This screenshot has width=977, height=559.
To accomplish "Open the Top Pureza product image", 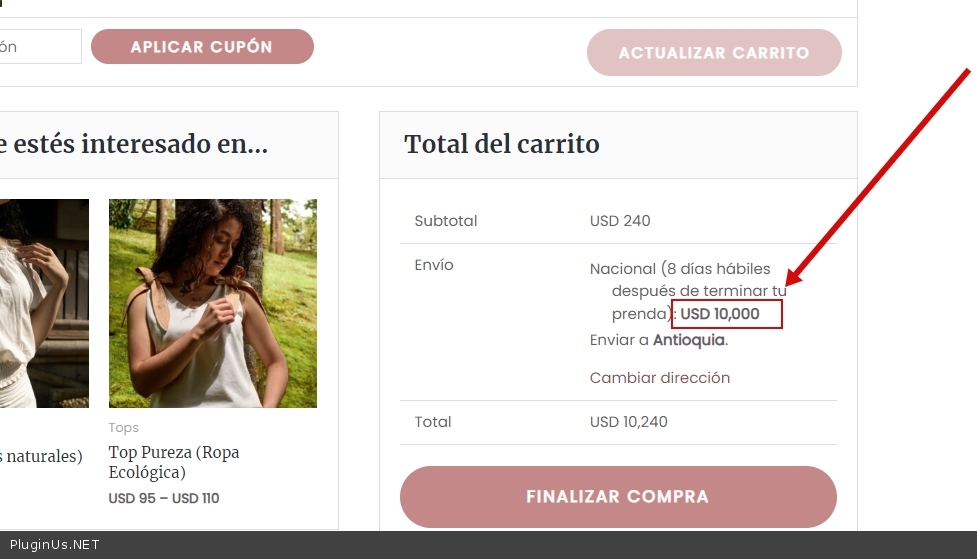I will (x=212, y=303).
